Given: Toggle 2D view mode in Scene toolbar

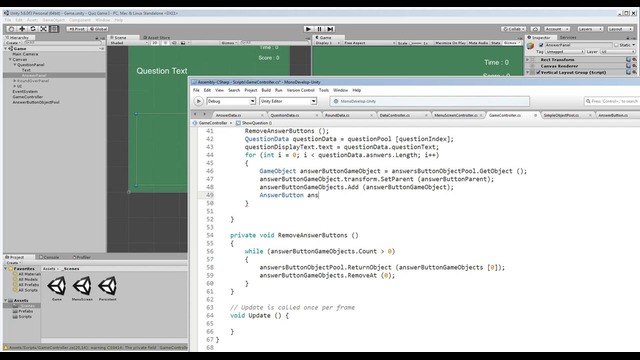Looking at the screenshot, I should (155, 43).
